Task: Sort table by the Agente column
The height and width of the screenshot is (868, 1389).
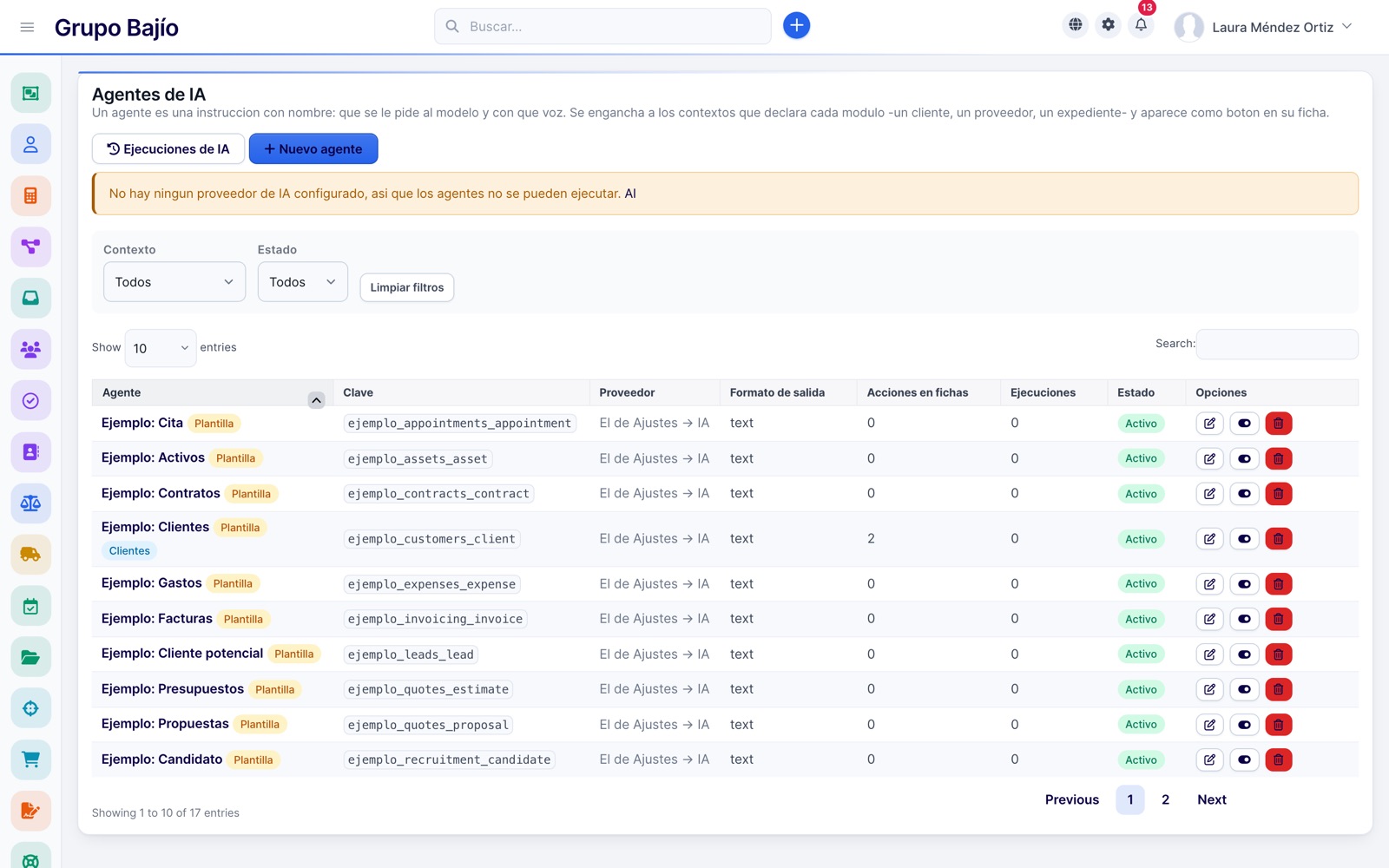Action: click(212, 392)
